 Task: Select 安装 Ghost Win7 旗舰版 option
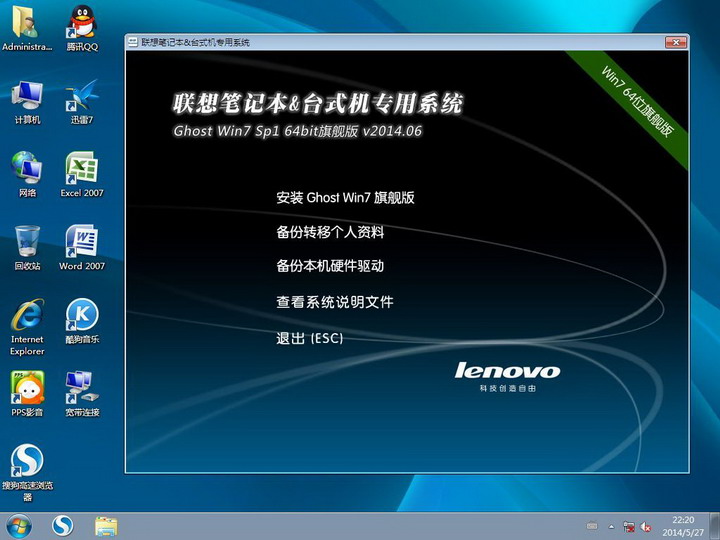tap(345, 198)
